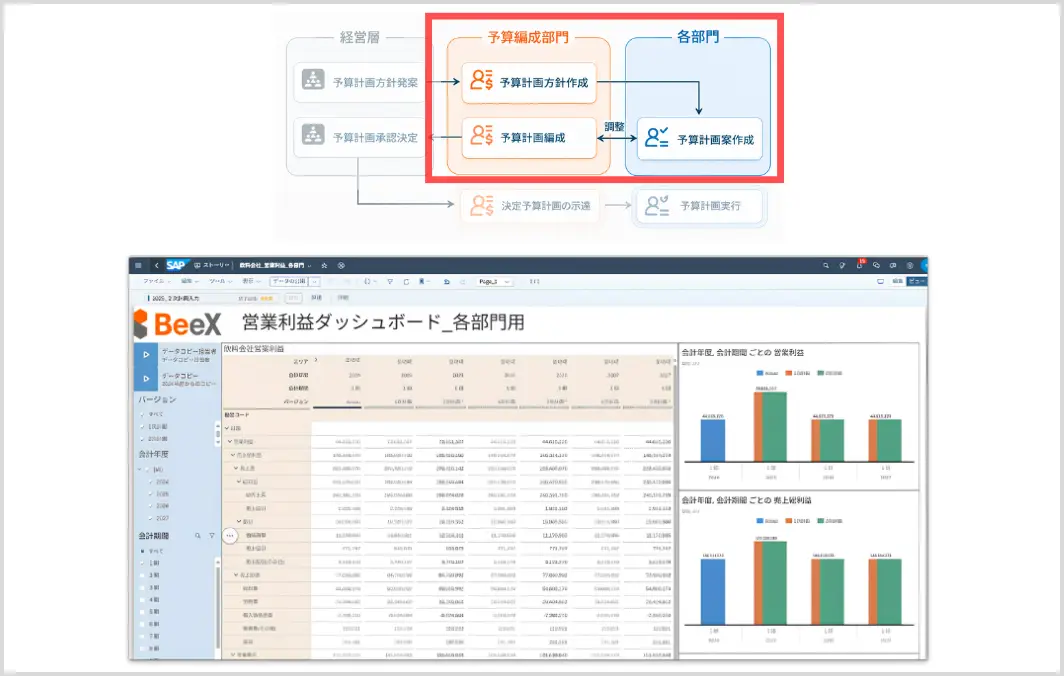Open the 編集 menu in the toolbar
The height and width of the screenshot is (676, 1064).
189,281
